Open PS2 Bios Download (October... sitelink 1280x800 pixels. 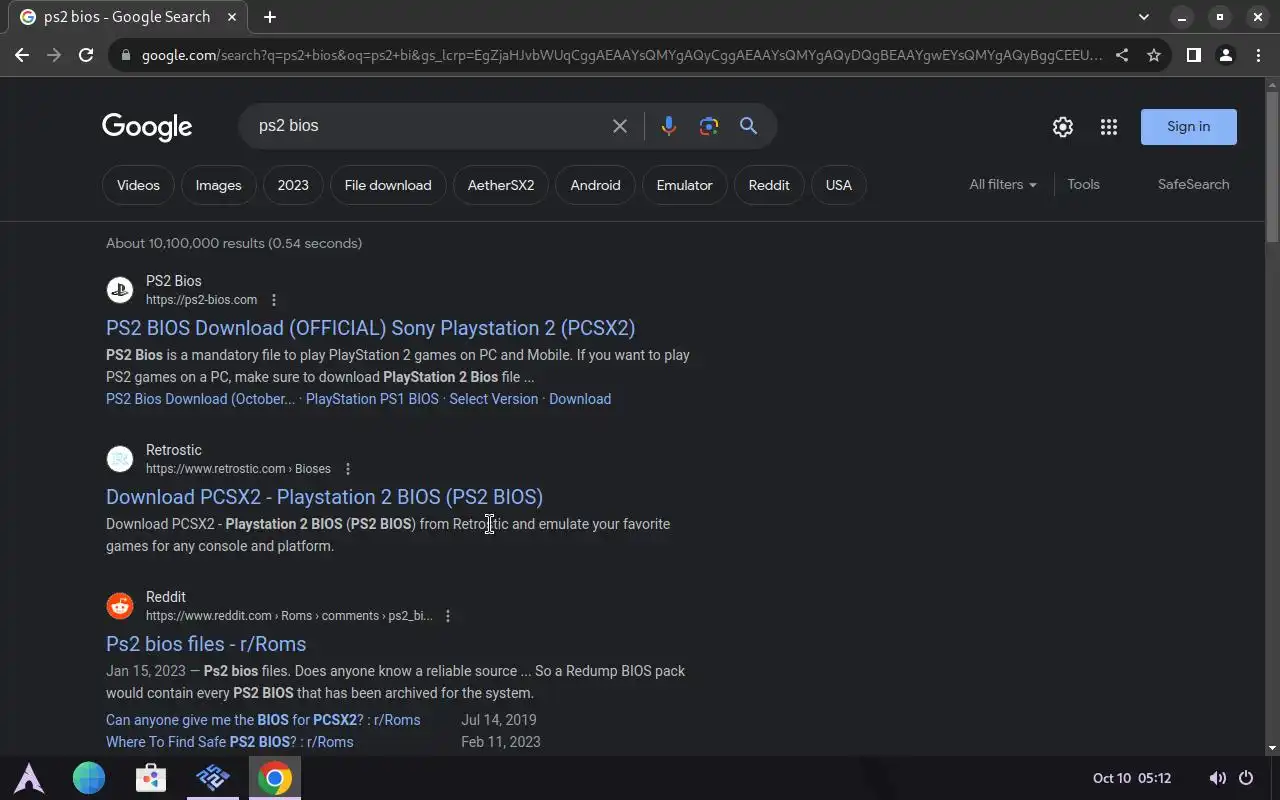tap(201, 399)
